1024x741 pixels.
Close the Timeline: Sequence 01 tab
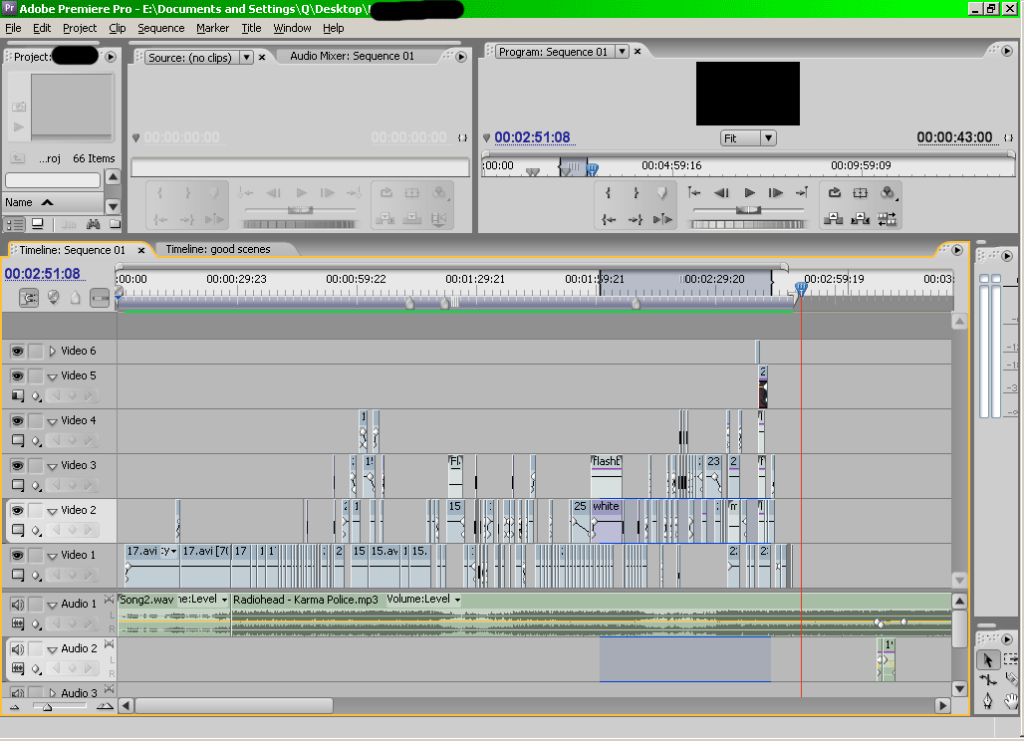(x=141, y=250)
